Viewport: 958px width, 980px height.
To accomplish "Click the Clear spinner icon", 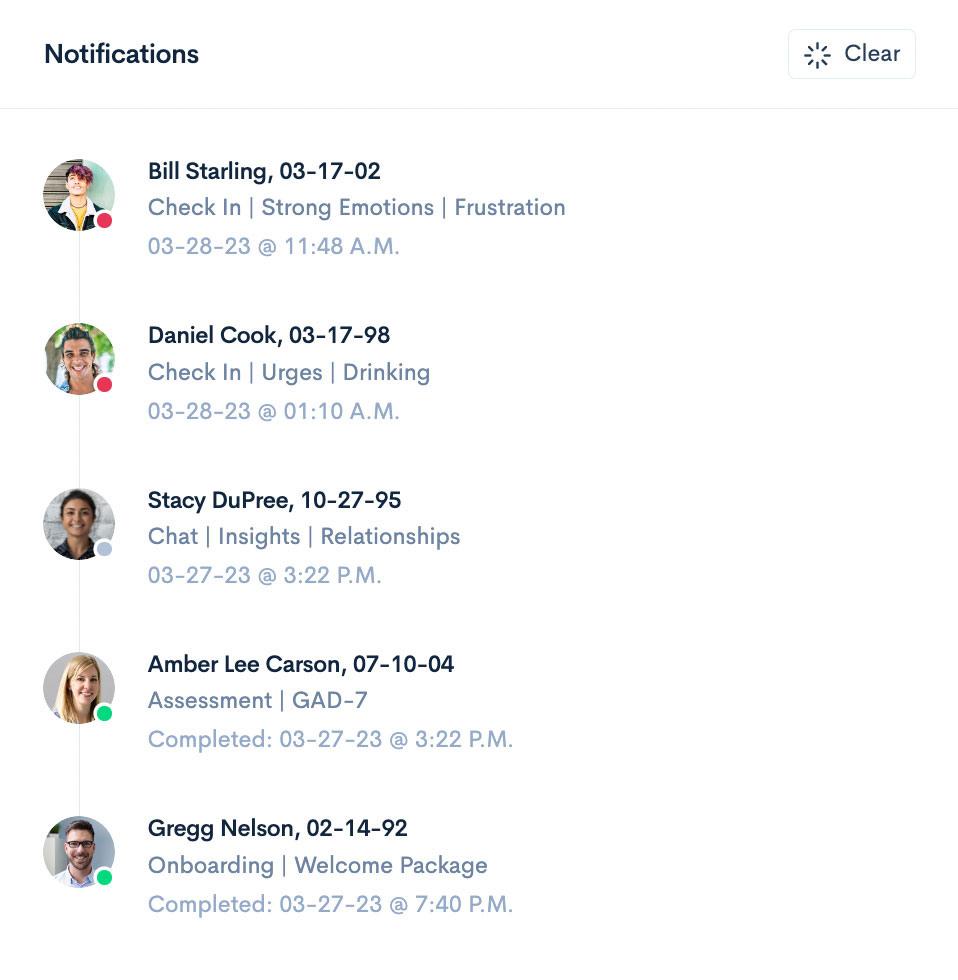I will tap(817, 54).
